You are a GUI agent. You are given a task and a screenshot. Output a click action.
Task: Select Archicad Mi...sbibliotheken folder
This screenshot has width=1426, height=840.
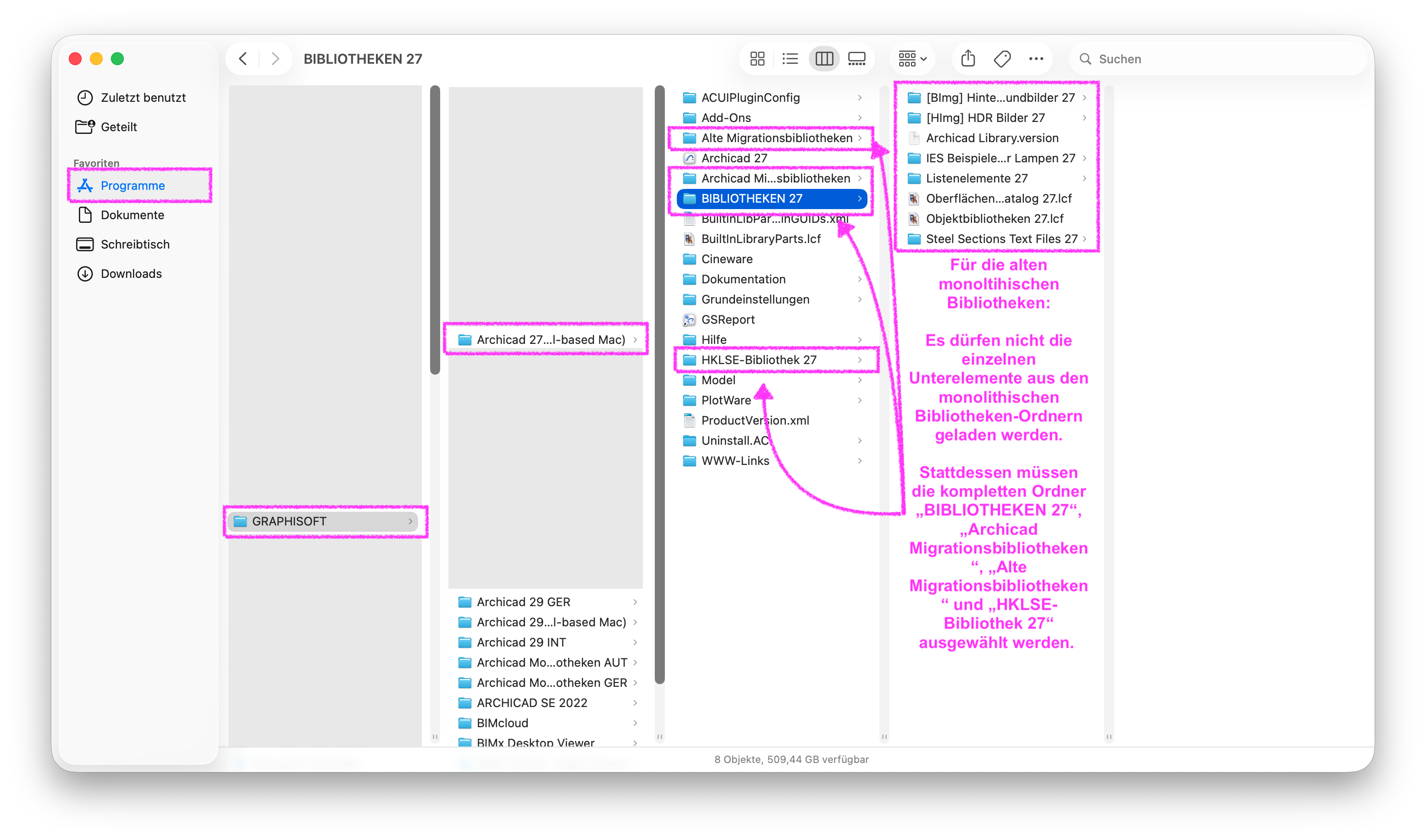772,178
